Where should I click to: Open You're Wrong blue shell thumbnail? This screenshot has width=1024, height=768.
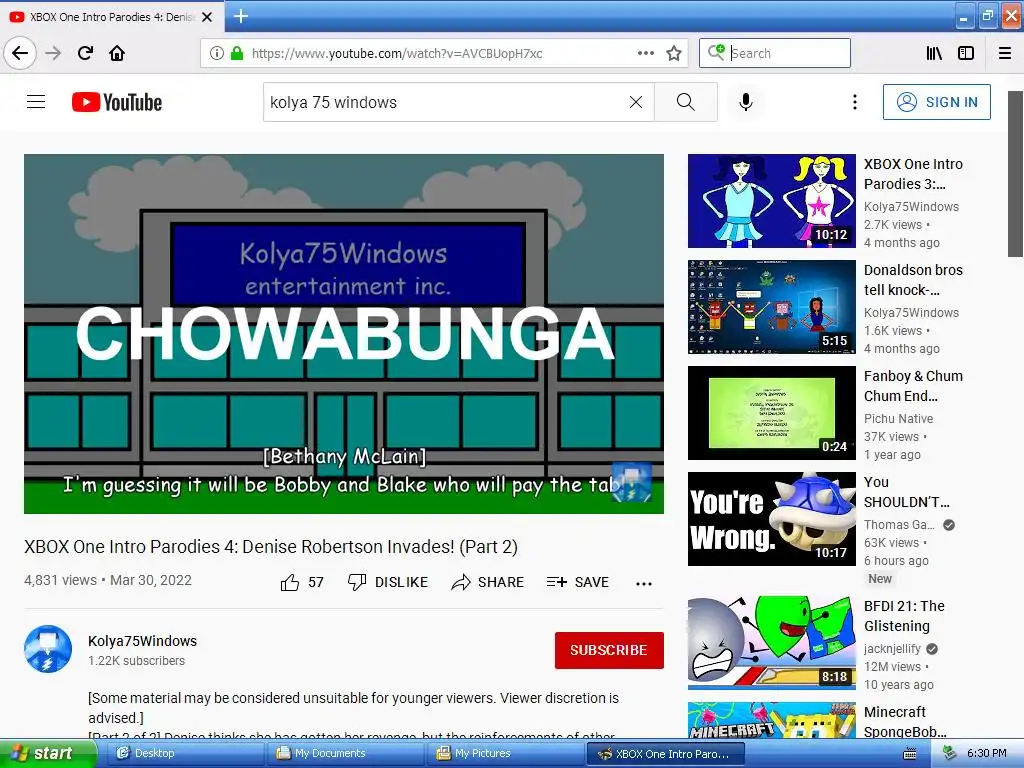click(x=771, y=519)
